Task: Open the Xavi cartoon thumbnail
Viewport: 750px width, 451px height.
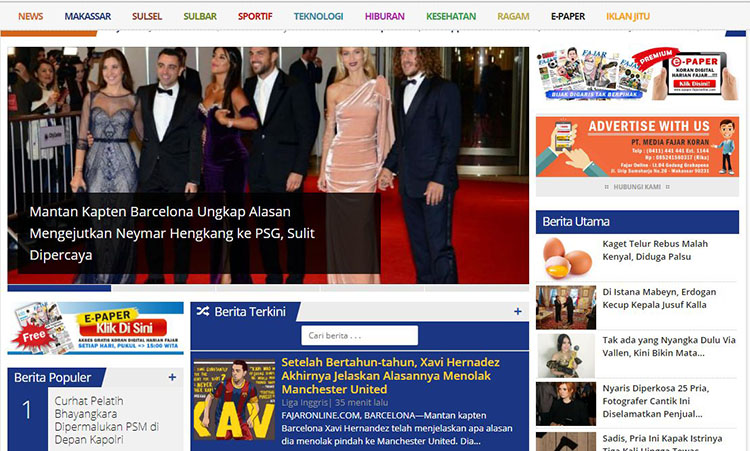Action: pyautogui.click(x=234, y=400)
